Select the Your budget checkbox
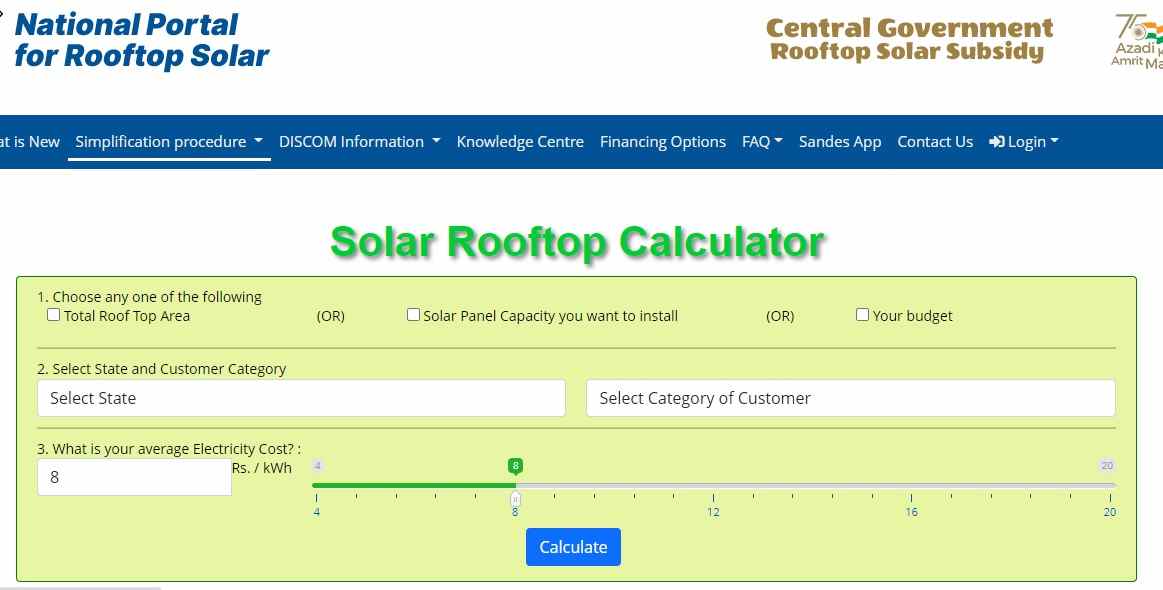 click(862, 314)
